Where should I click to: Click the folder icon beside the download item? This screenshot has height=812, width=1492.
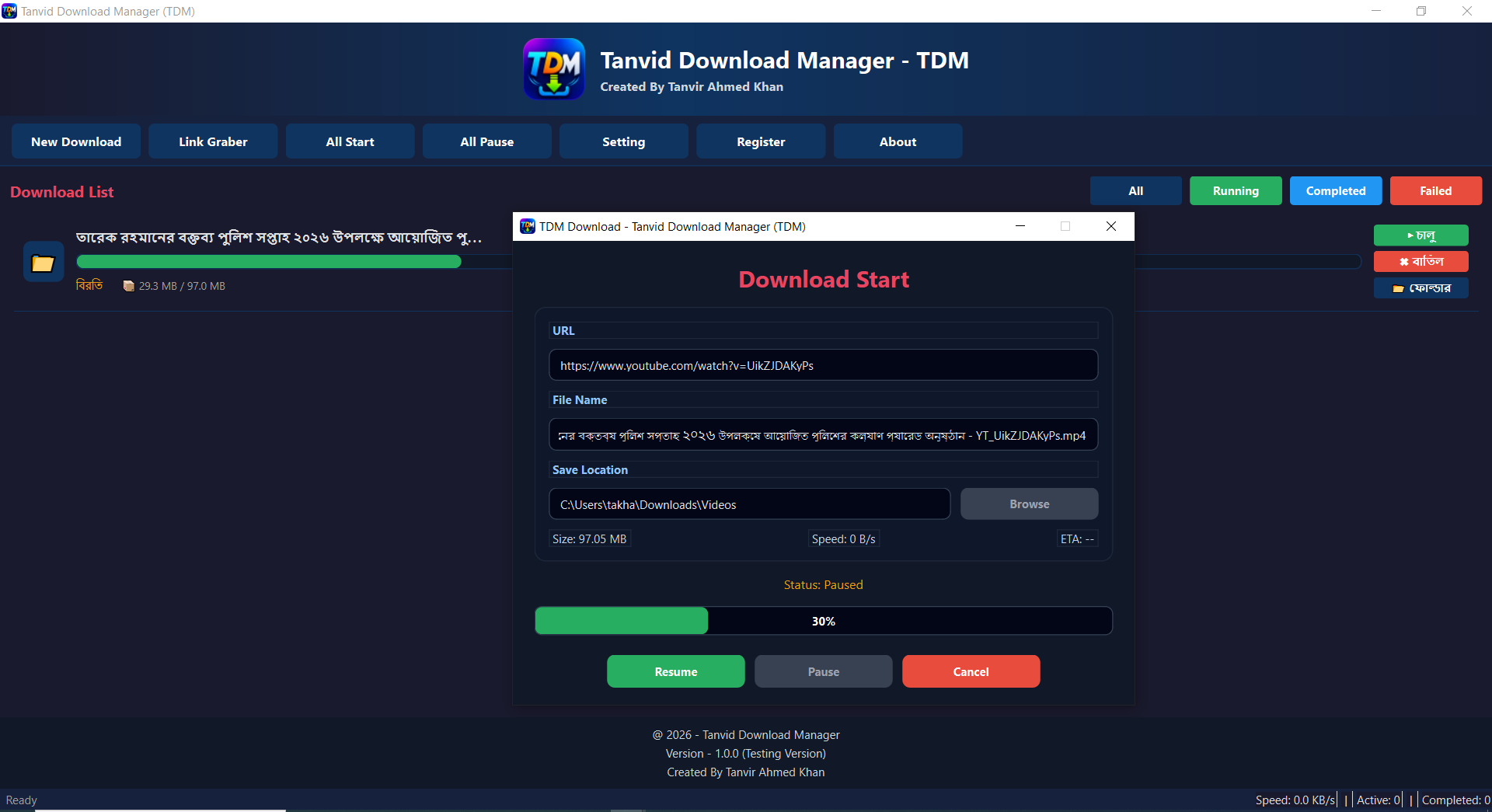pyautogui.click(x=43, y=263)
